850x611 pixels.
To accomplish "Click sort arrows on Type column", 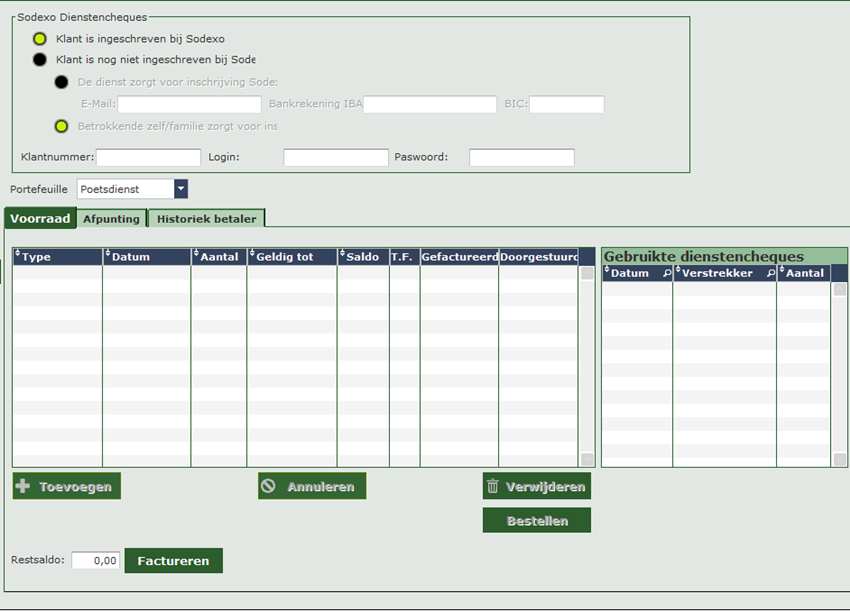I will pyautogui.click(x=18, y=257).
